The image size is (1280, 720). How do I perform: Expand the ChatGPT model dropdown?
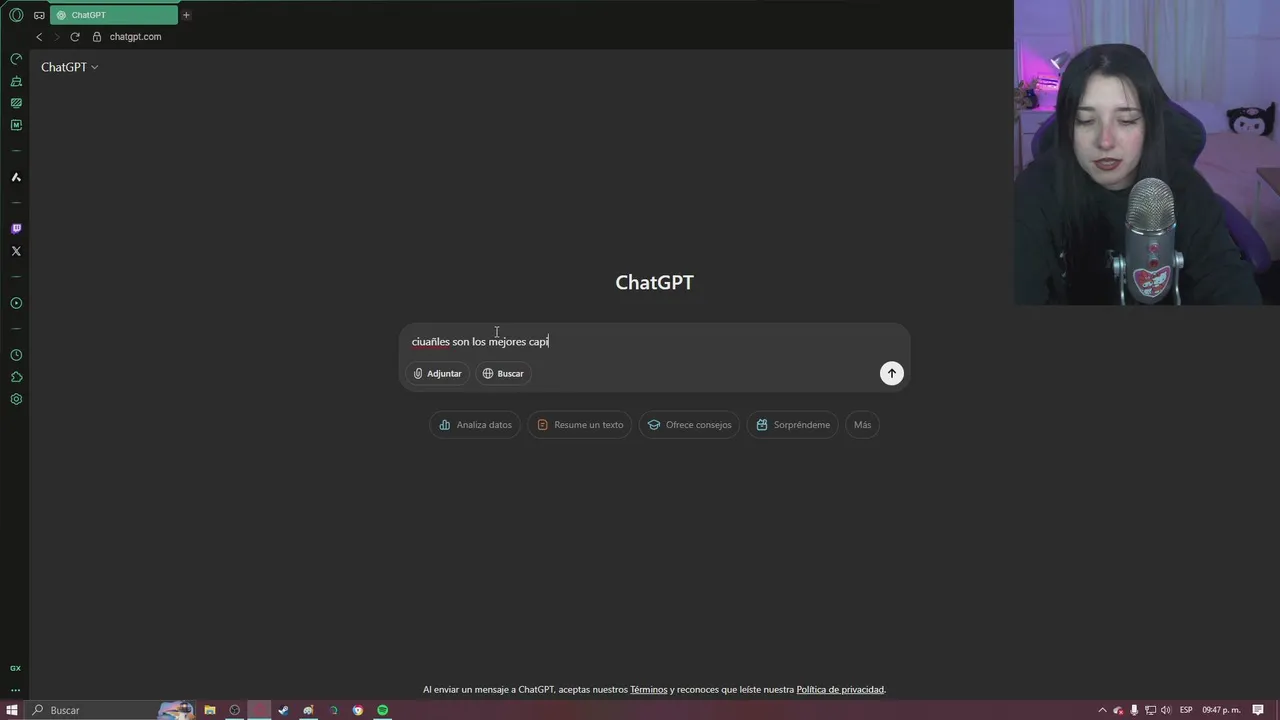point(69,67)
